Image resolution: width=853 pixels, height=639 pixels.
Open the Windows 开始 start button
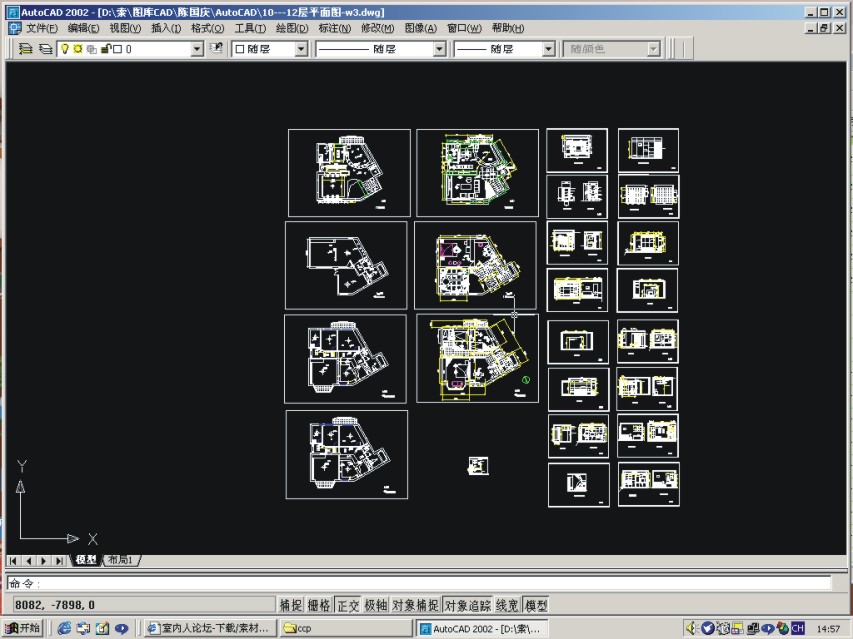(x=22, y=628)
